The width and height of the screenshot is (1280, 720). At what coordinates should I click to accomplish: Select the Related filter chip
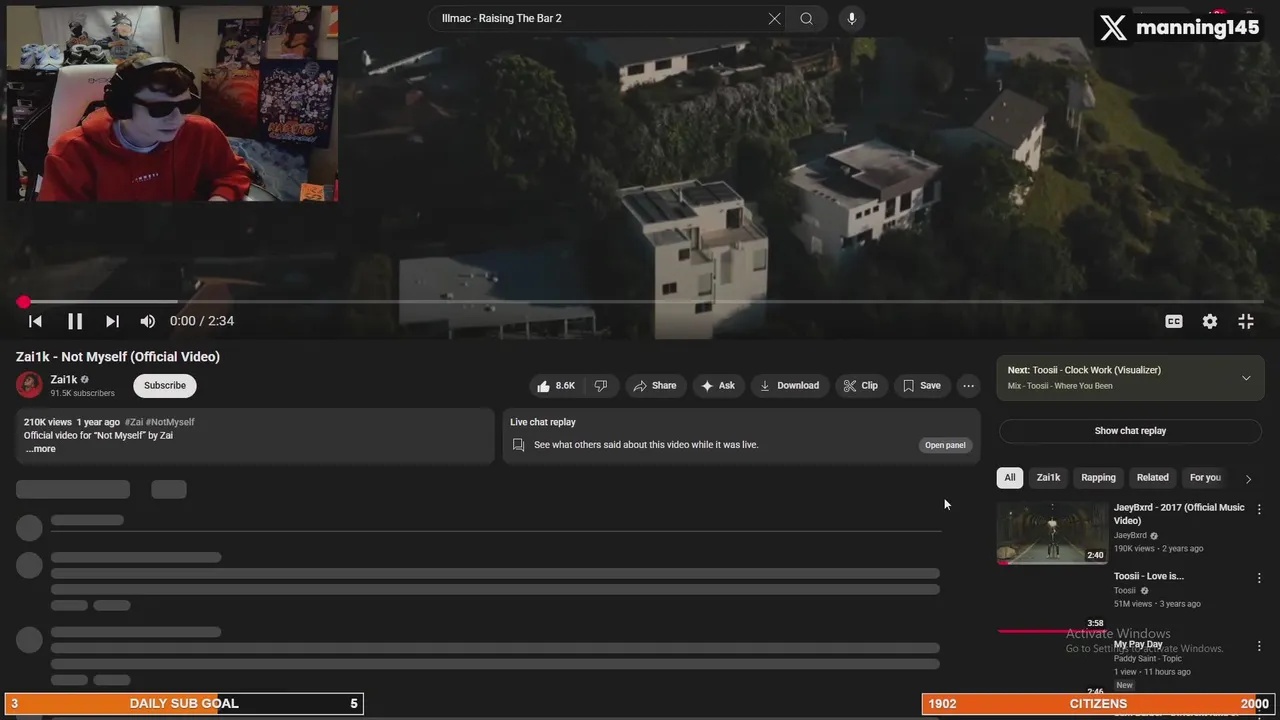tap(1152, 478)
